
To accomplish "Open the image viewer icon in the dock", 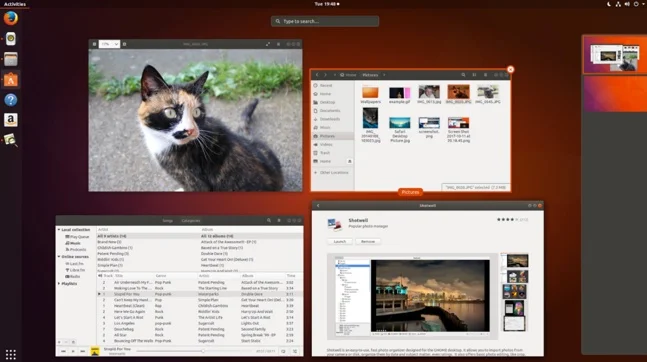I will (x=11, y=140).
